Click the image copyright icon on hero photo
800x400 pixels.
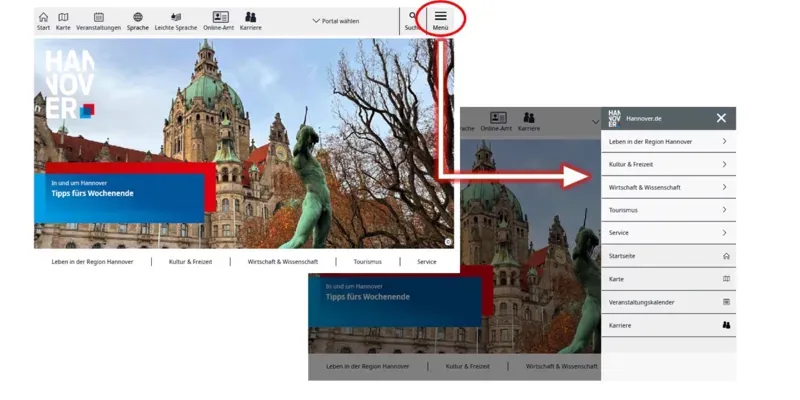pos(448,242)
